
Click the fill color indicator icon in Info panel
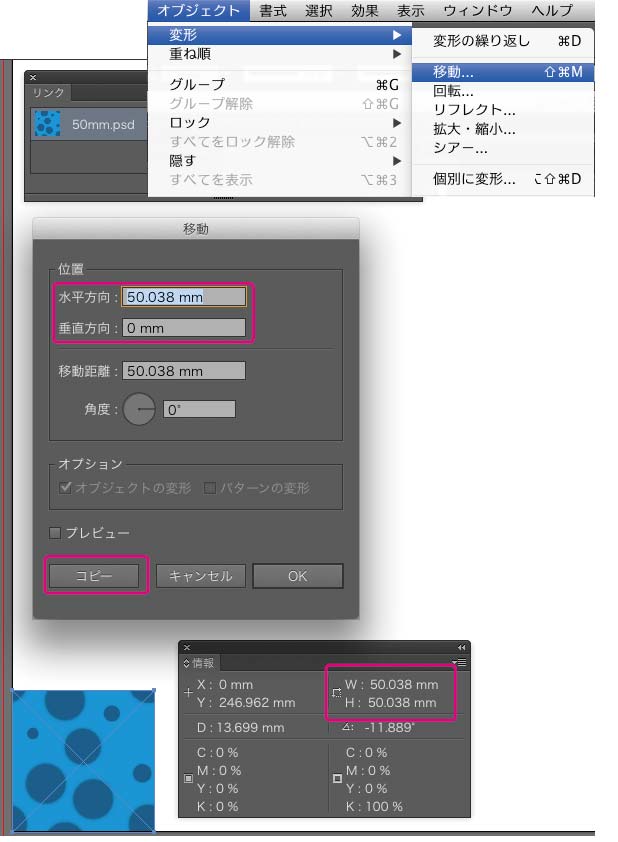point(189,778)
